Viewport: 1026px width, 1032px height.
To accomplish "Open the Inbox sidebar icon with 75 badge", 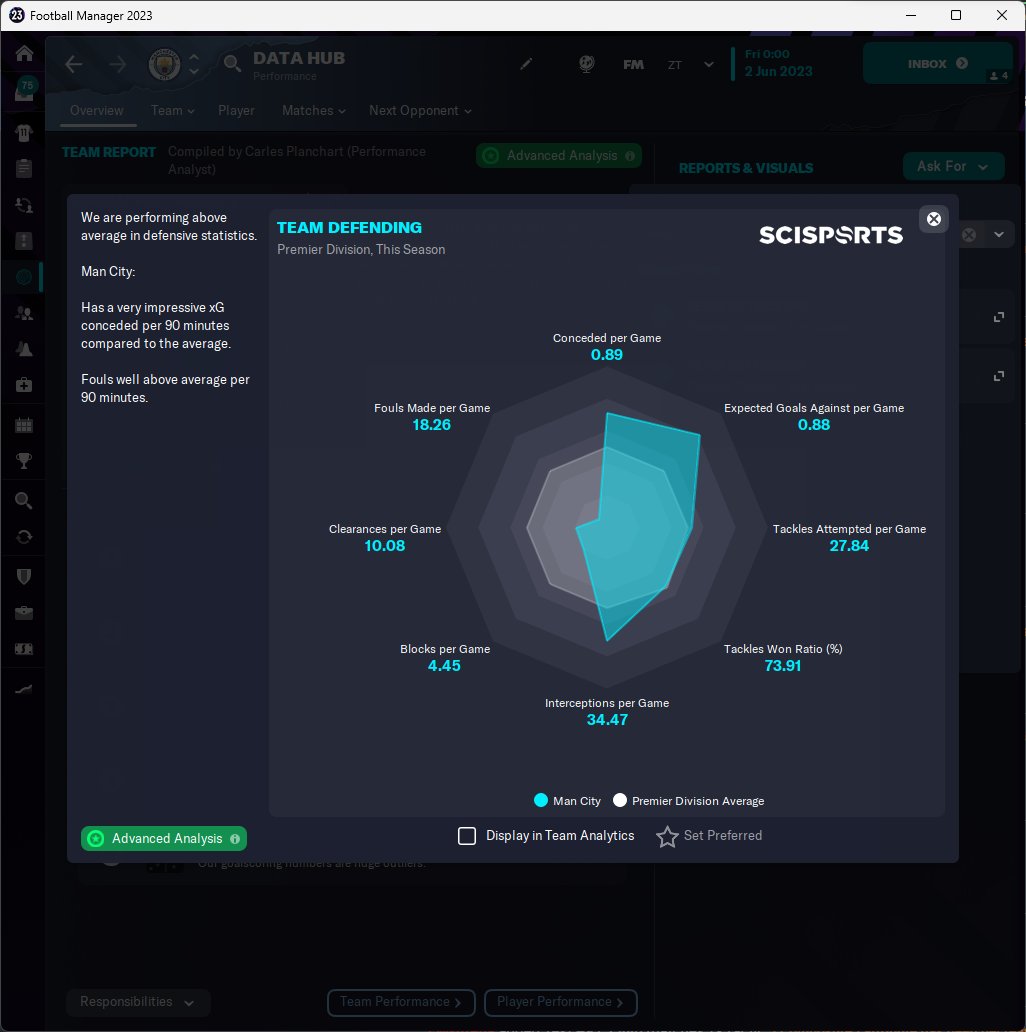I will tap(24, 91).
